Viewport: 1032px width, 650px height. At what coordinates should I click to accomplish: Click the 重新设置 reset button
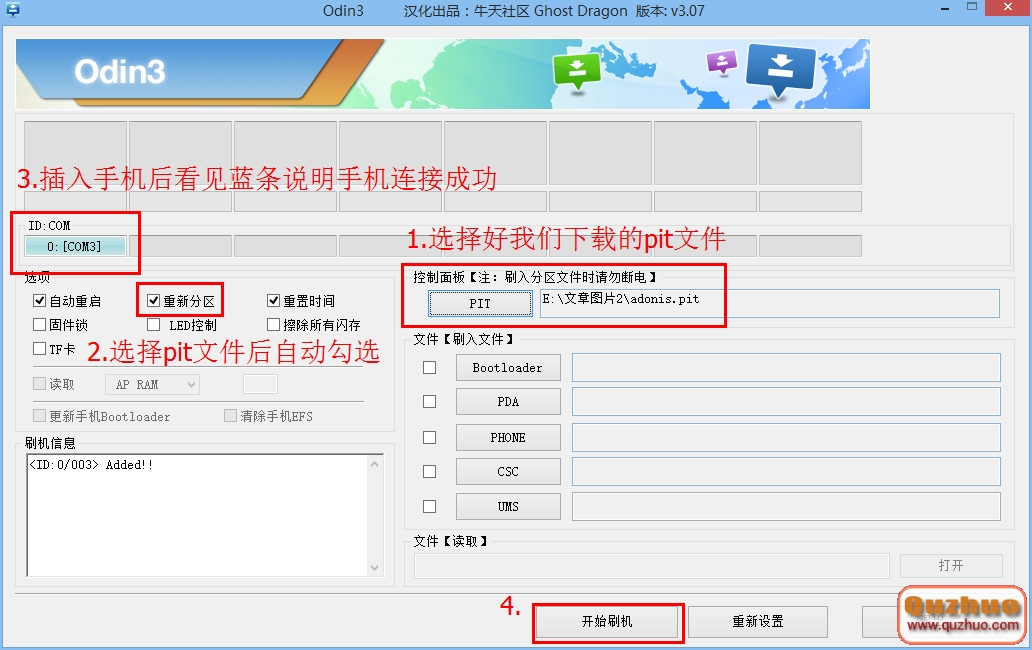point(757,621)
